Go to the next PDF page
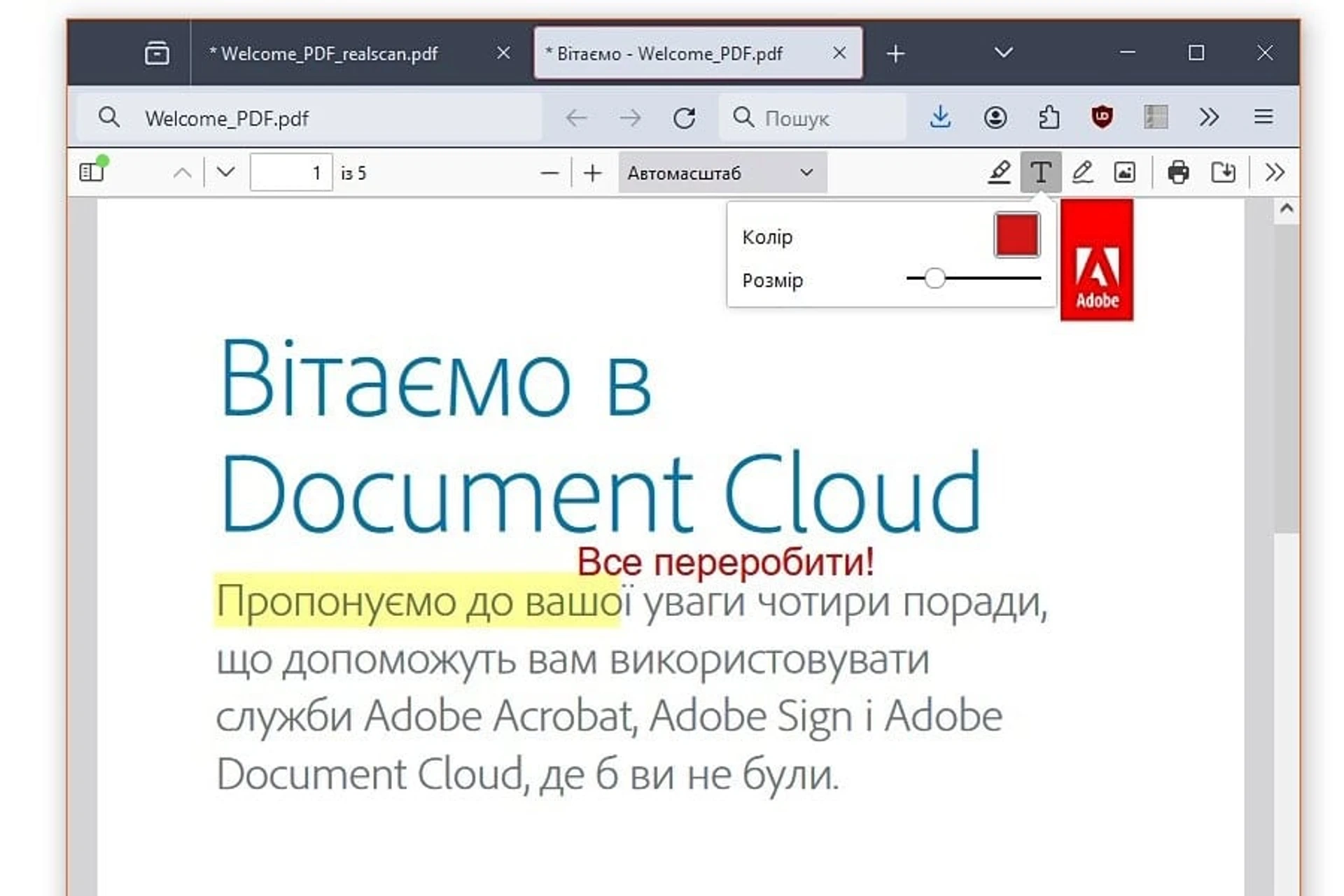1344x896 pixels. (225, 172)
